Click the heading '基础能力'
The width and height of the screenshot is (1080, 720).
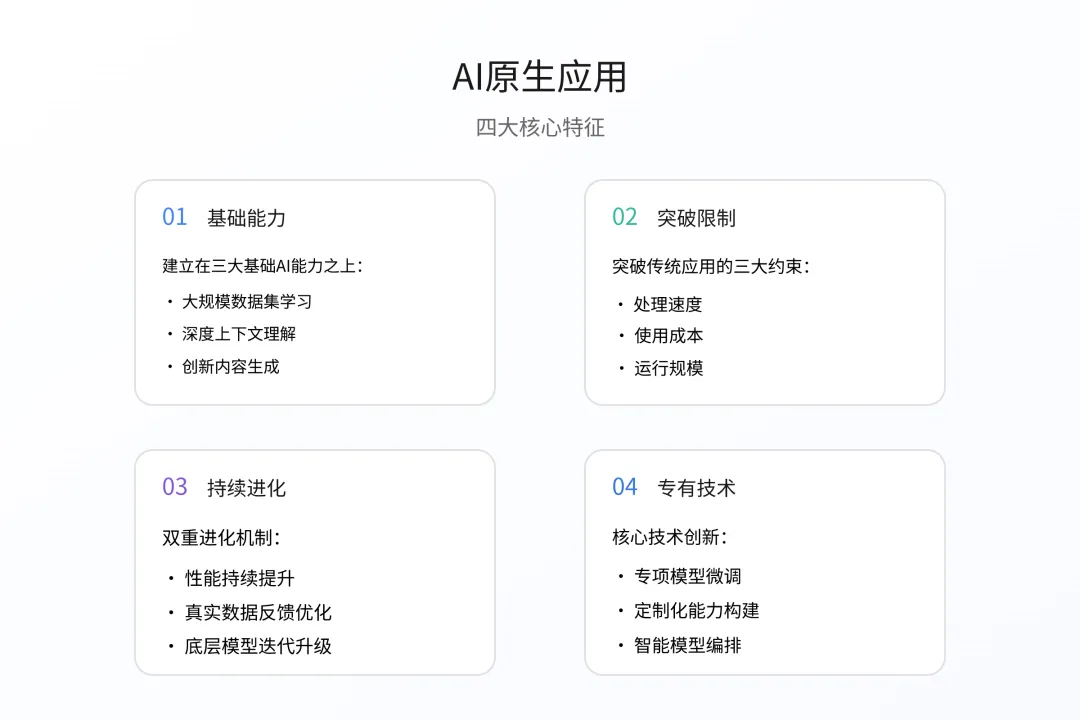(x=247, y=218)
